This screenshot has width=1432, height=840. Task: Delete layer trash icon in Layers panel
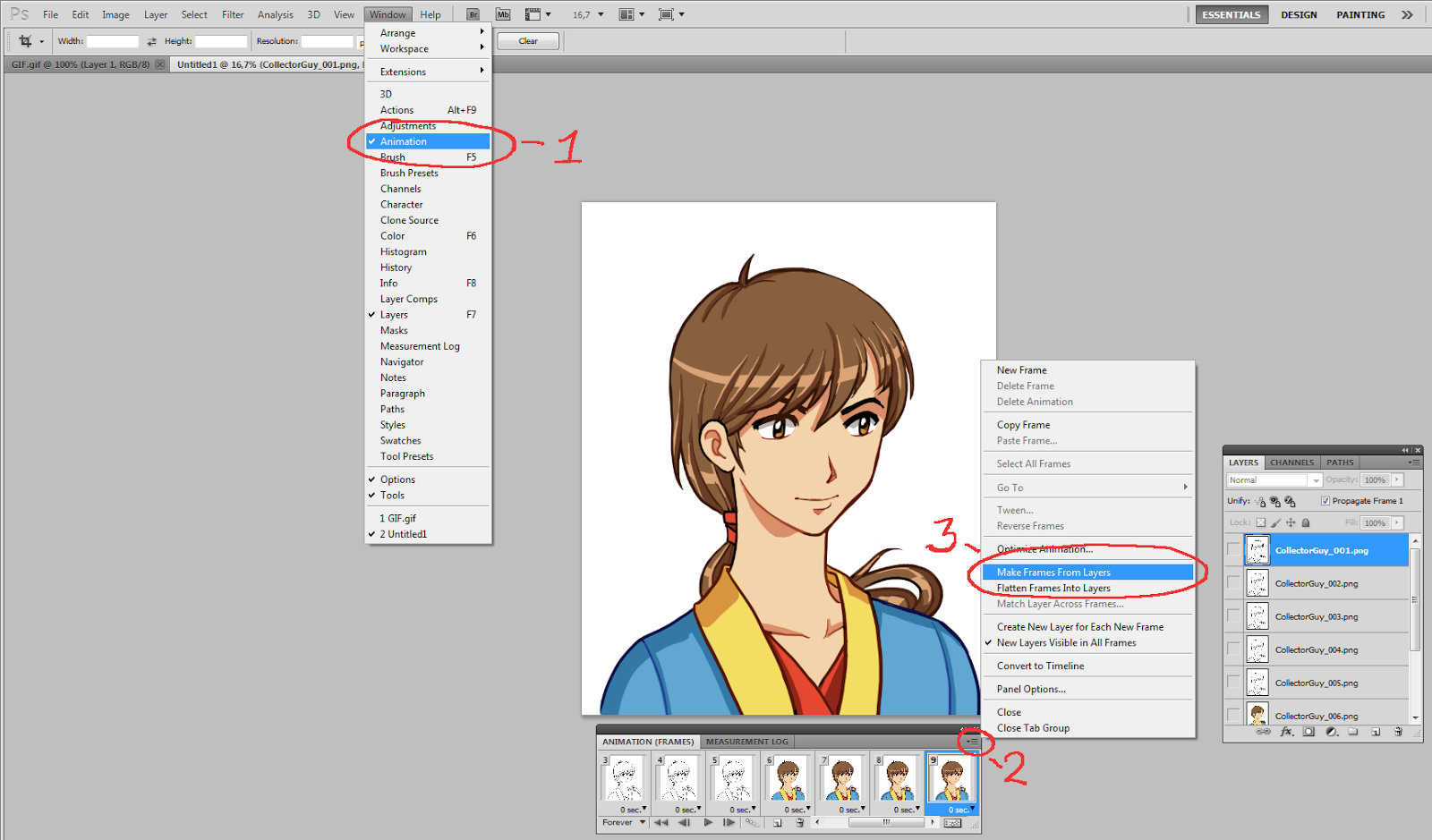[1398, 732]
